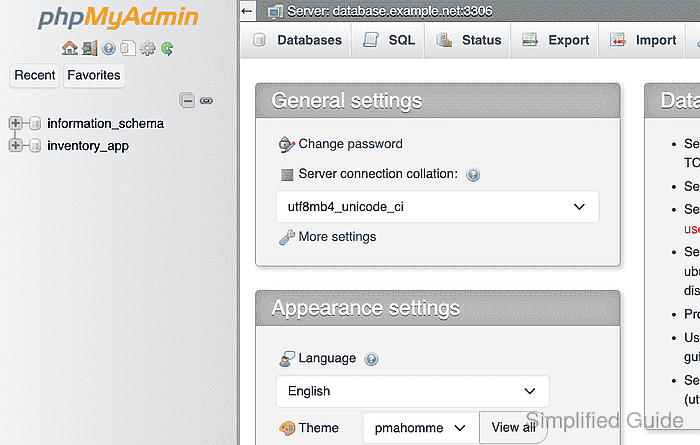
Task: Click the Change password key icon
Action: click(x=287, y=144)
